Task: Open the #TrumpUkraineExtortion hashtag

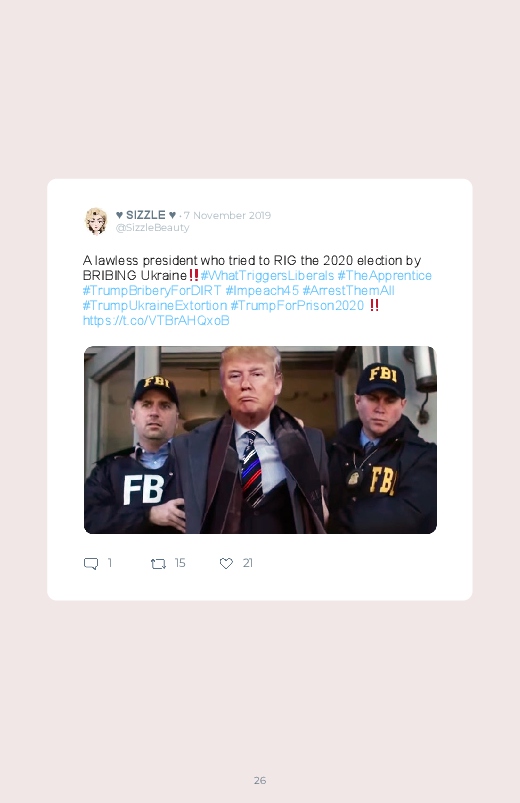Action: coord(155,305)
